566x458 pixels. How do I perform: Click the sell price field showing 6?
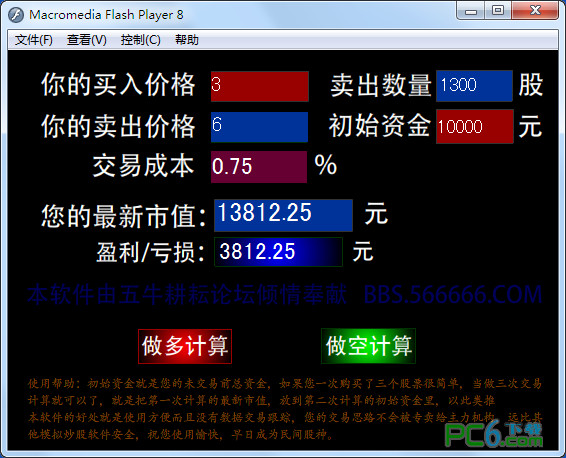[x=260, y=127]
